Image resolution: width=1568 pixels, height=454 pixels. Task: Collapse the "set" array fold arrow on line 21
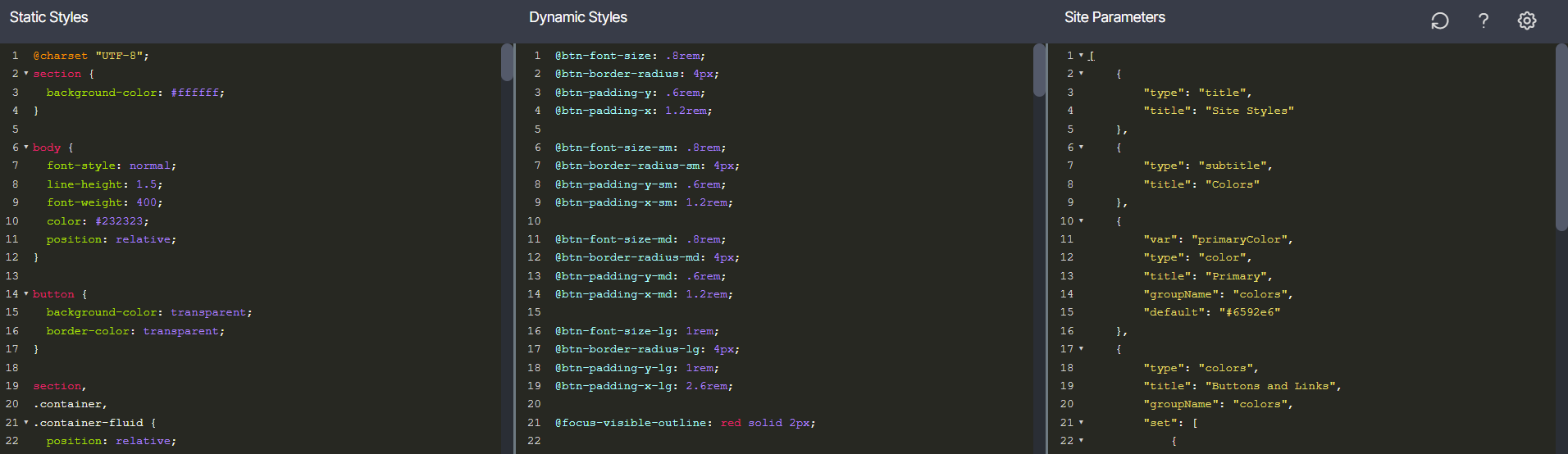pos(1081,423)
